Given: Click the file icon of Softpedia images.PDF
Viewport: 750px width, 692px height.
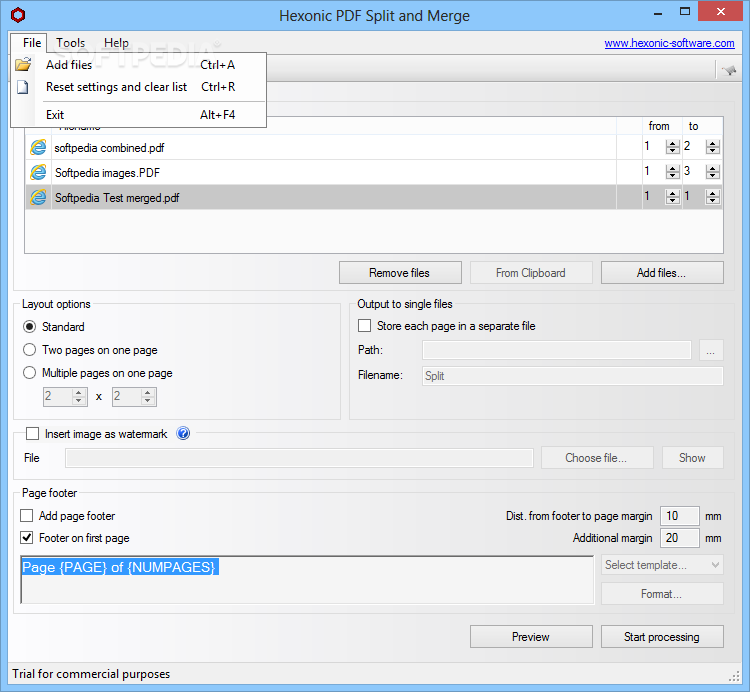Looking at the screenshot, I should point(38,172).
